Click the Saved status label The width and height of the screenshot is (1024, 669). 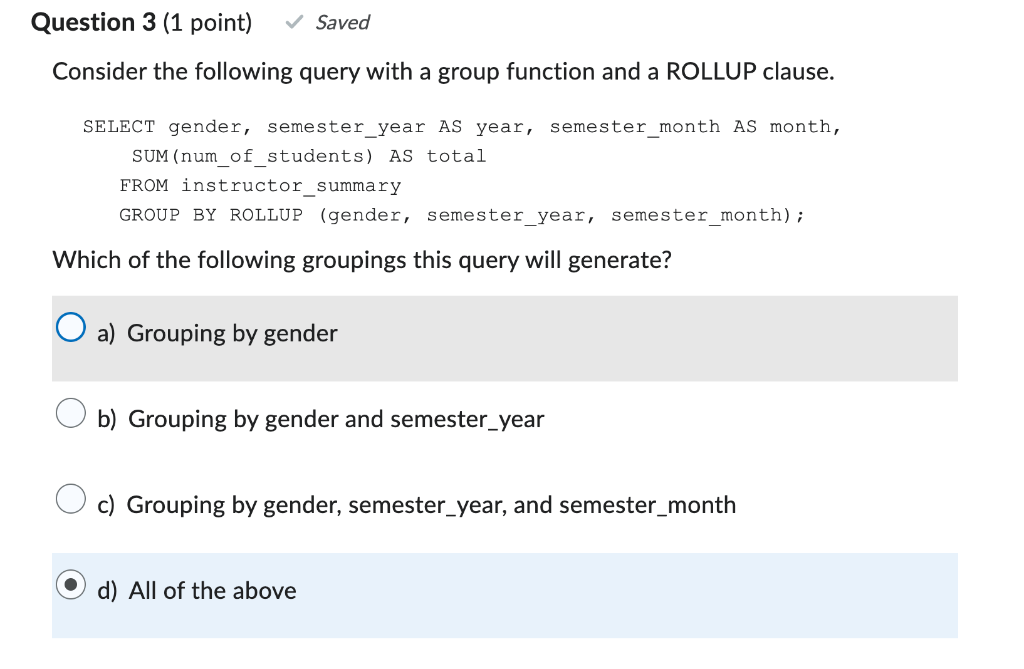point(343,22)
